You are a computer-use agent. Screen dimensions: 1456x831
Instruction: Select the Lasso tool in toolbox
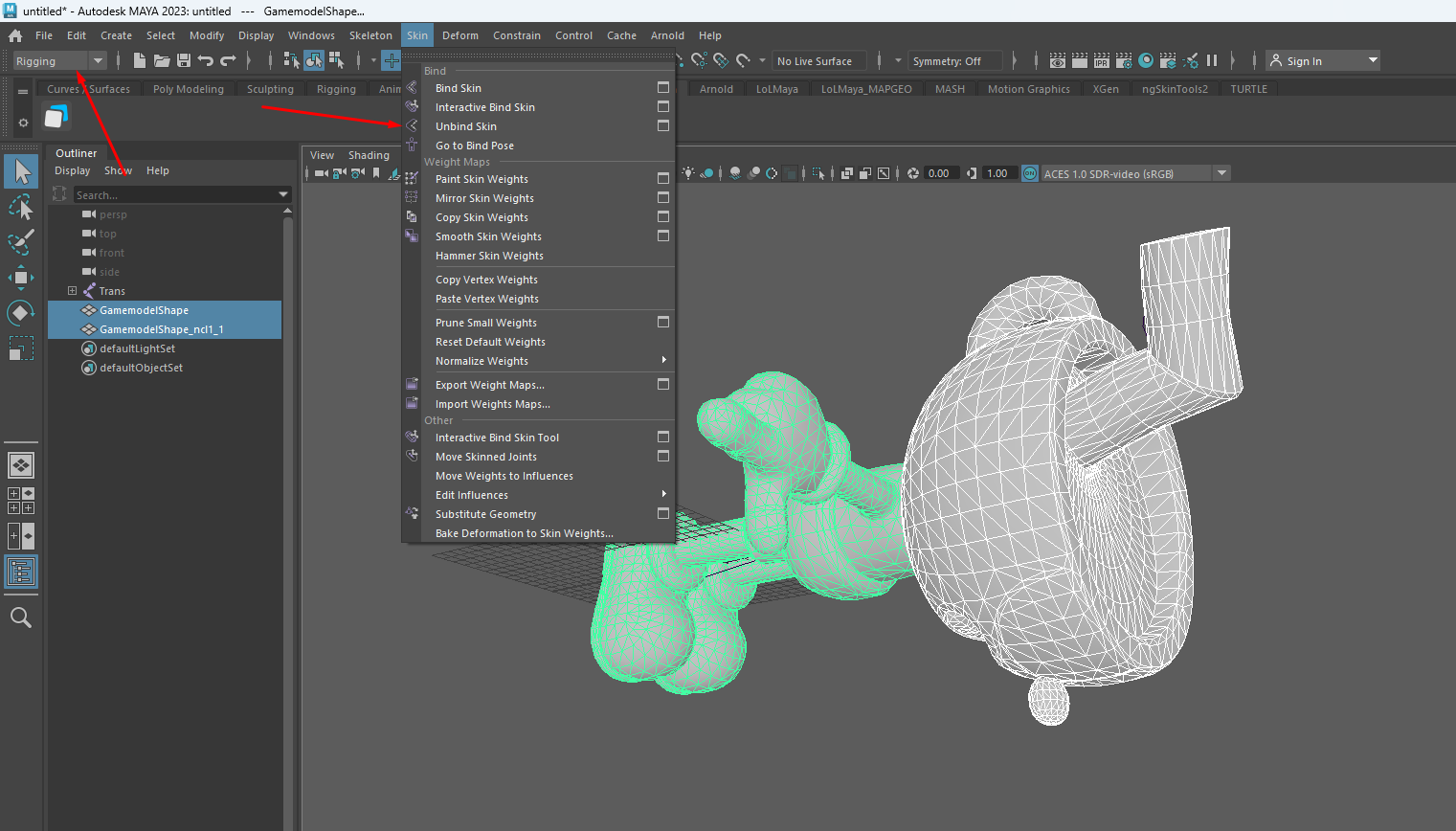pyautogui.click(x=21, y=207)
